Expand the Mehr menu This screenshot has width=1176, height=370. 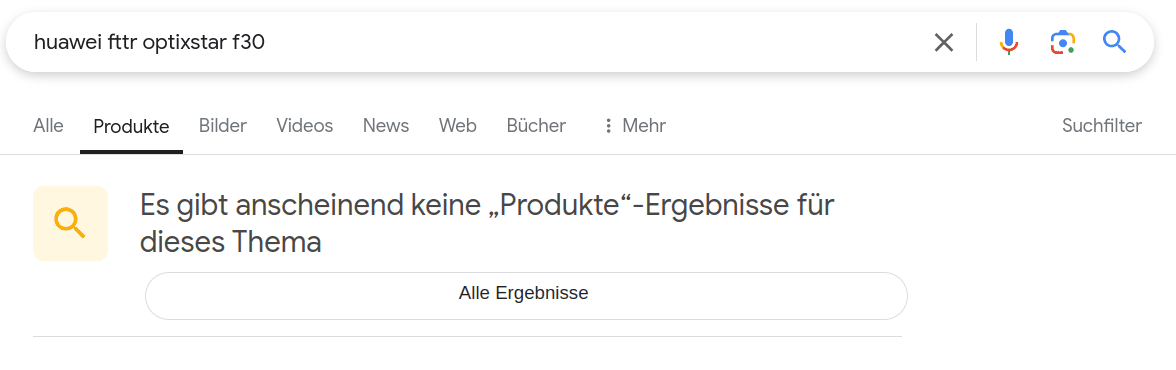634,125
